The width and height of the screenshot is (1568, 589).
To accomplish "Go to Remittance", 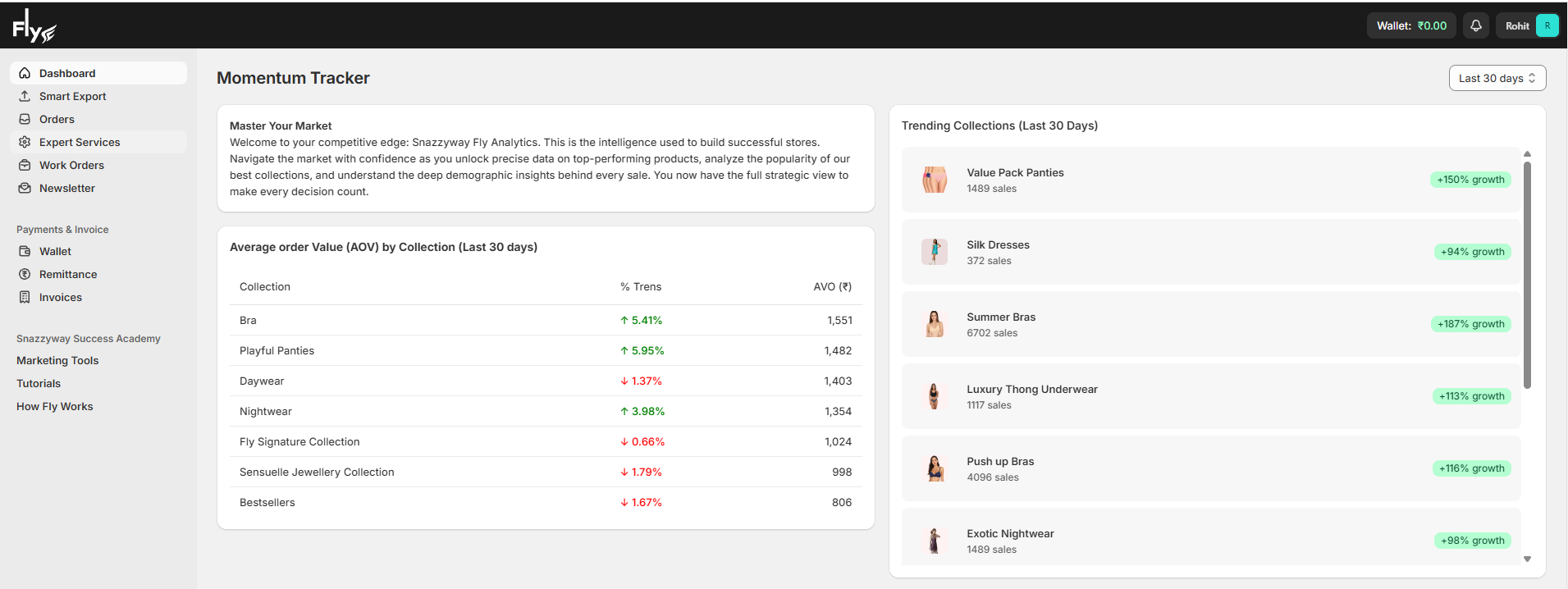I will [x=98, y=274].
